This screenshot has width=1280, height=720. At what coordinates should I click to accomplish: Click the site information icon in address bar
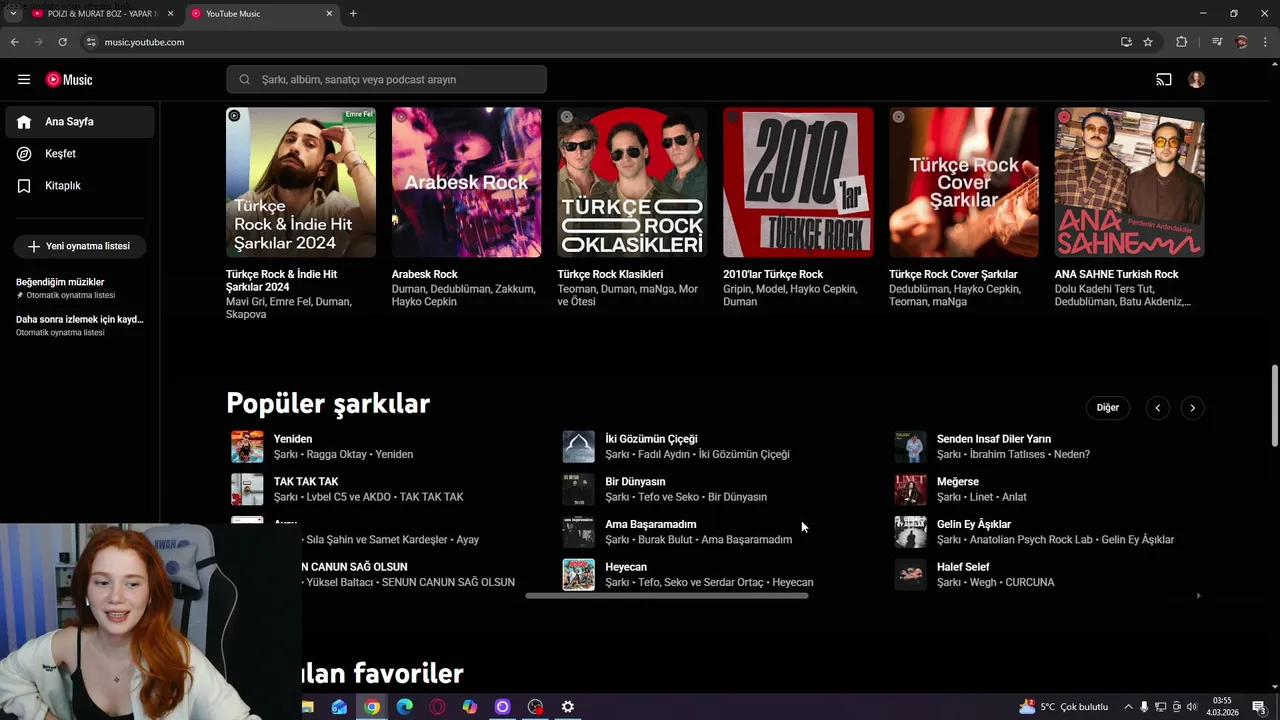click(x=90, y=42)
